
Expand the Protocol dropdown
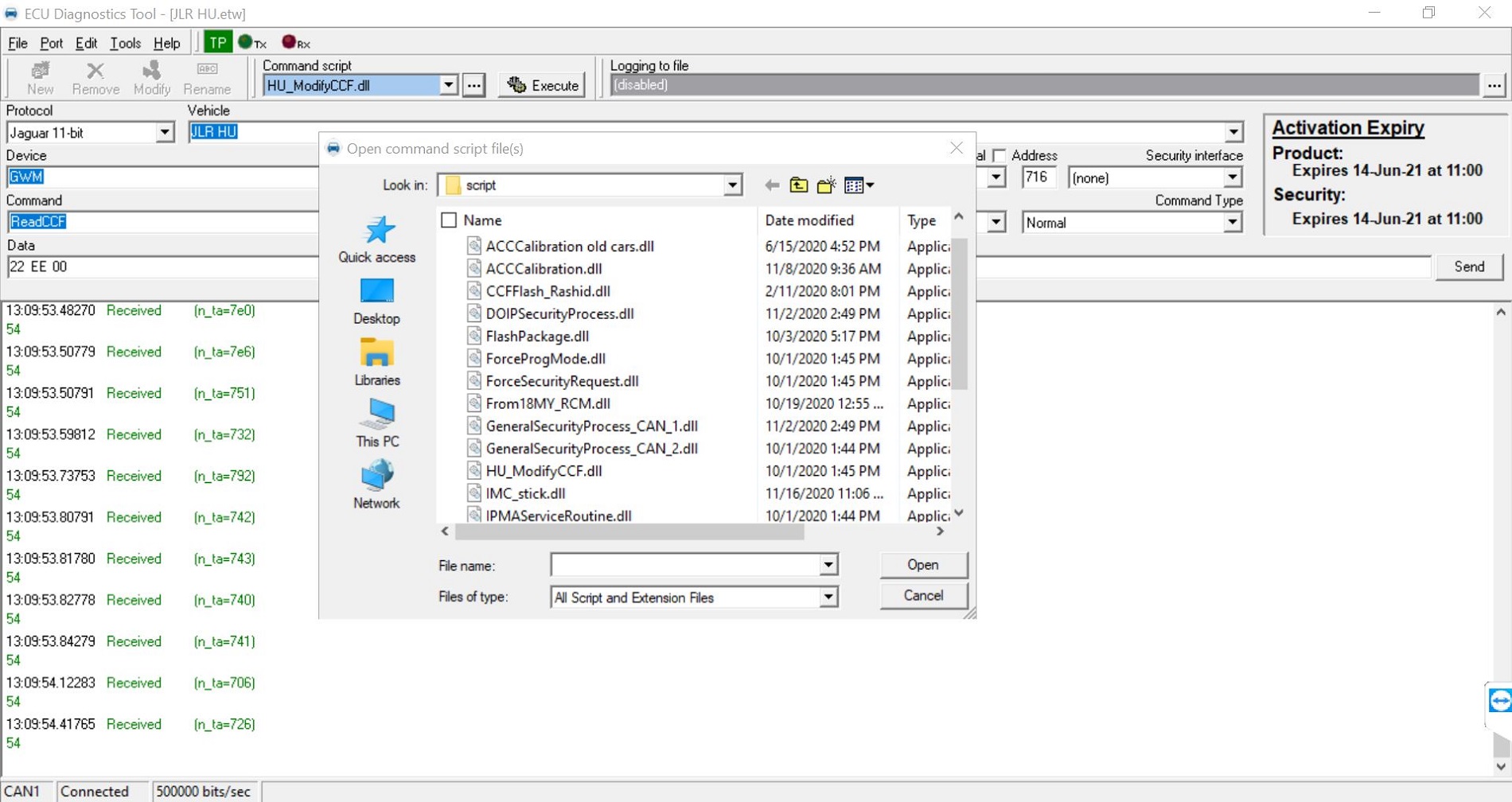164,133
